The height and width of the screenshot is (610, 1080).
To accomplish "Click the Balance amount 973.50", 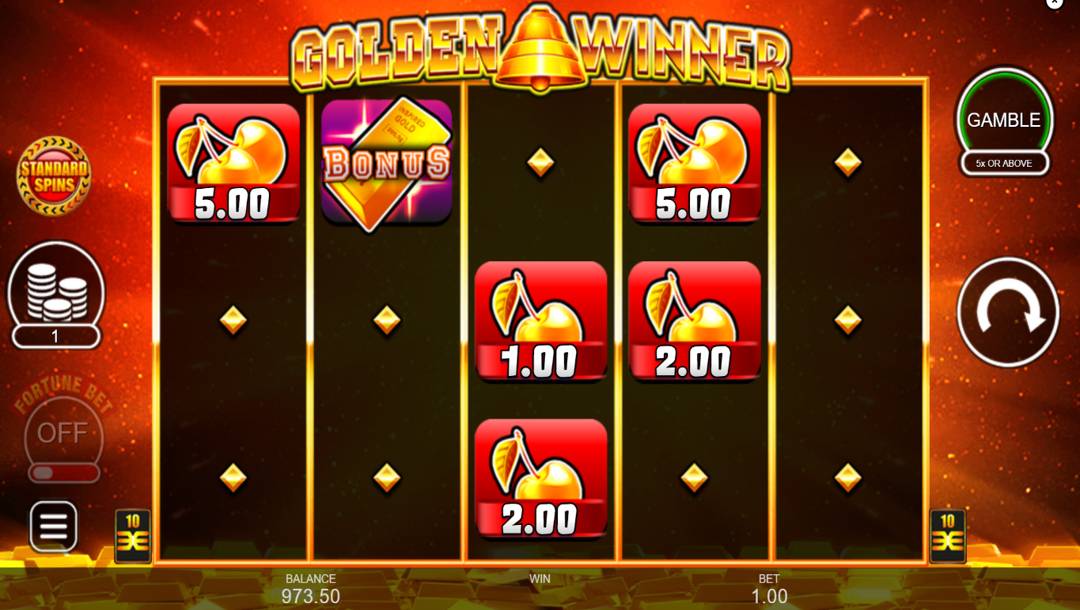I will tap(311, 596).
